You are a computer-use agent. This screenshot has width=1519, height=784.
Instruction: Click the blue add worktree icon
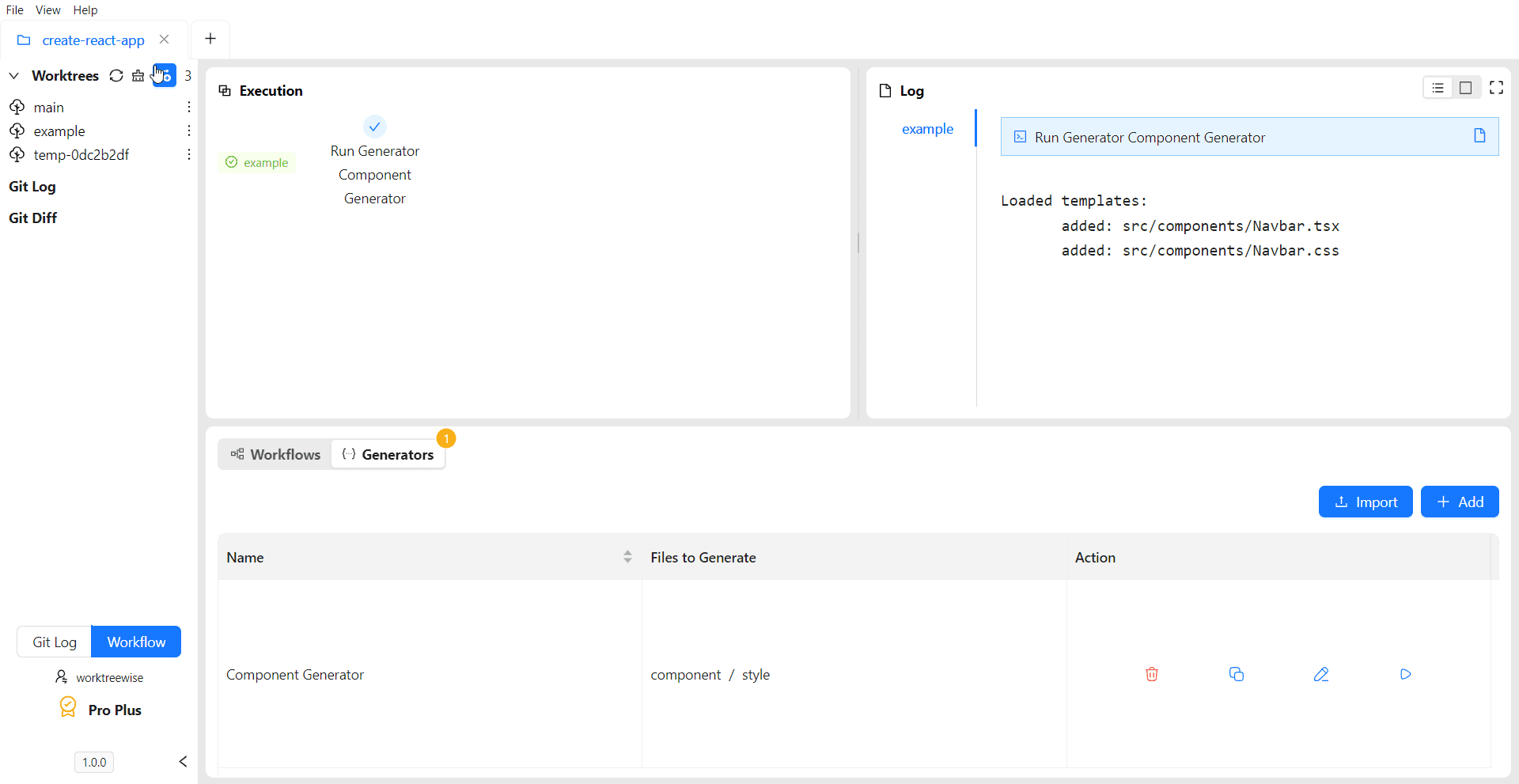[163, 75]
